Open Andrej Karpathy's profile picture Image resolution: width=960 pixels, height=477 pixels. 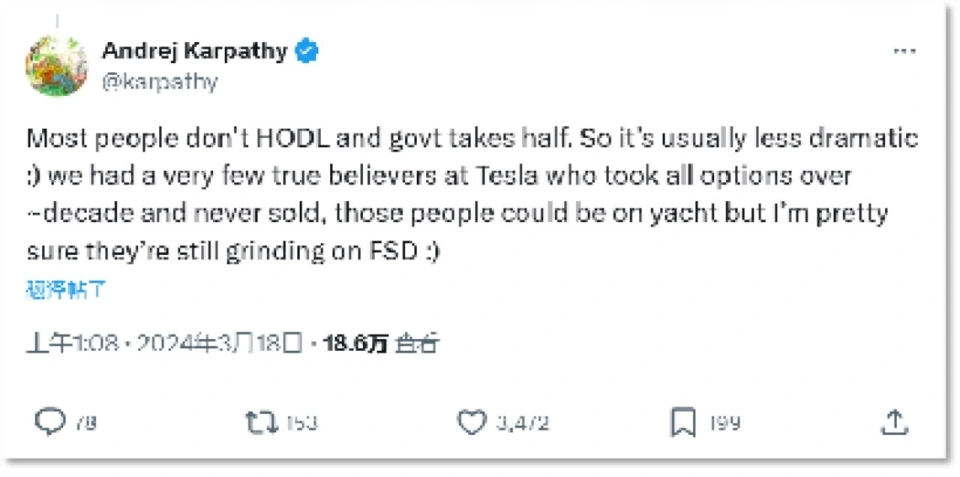56,66
